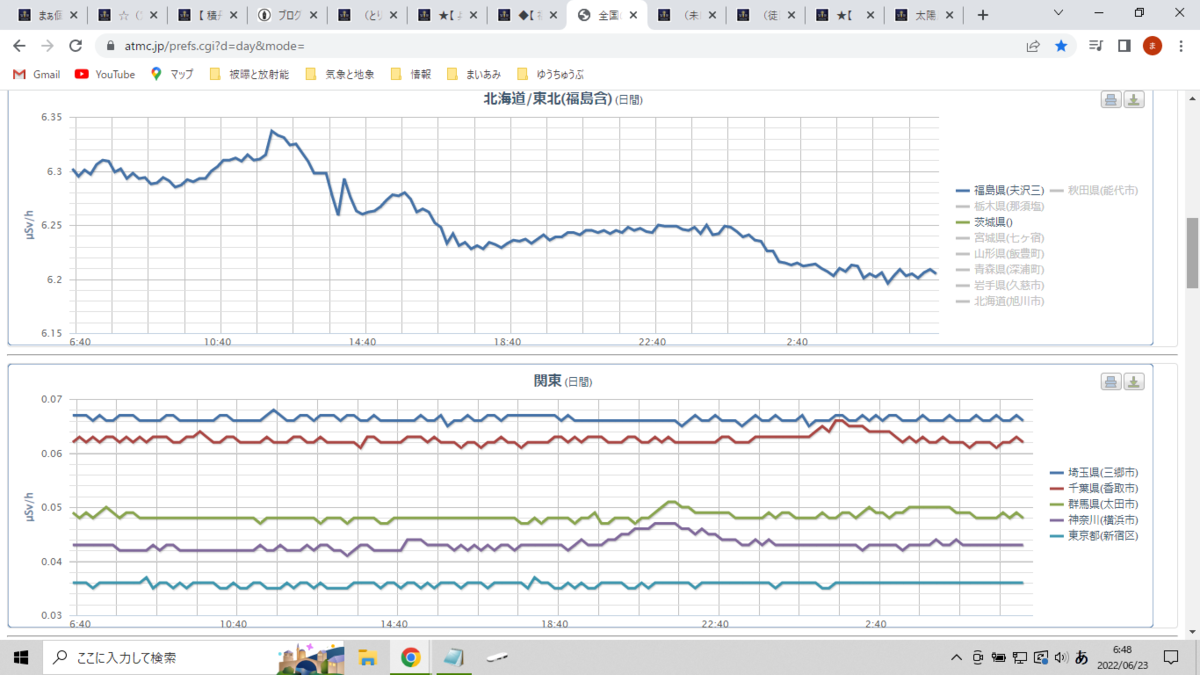Share this page from address bar

point(1033,46)
